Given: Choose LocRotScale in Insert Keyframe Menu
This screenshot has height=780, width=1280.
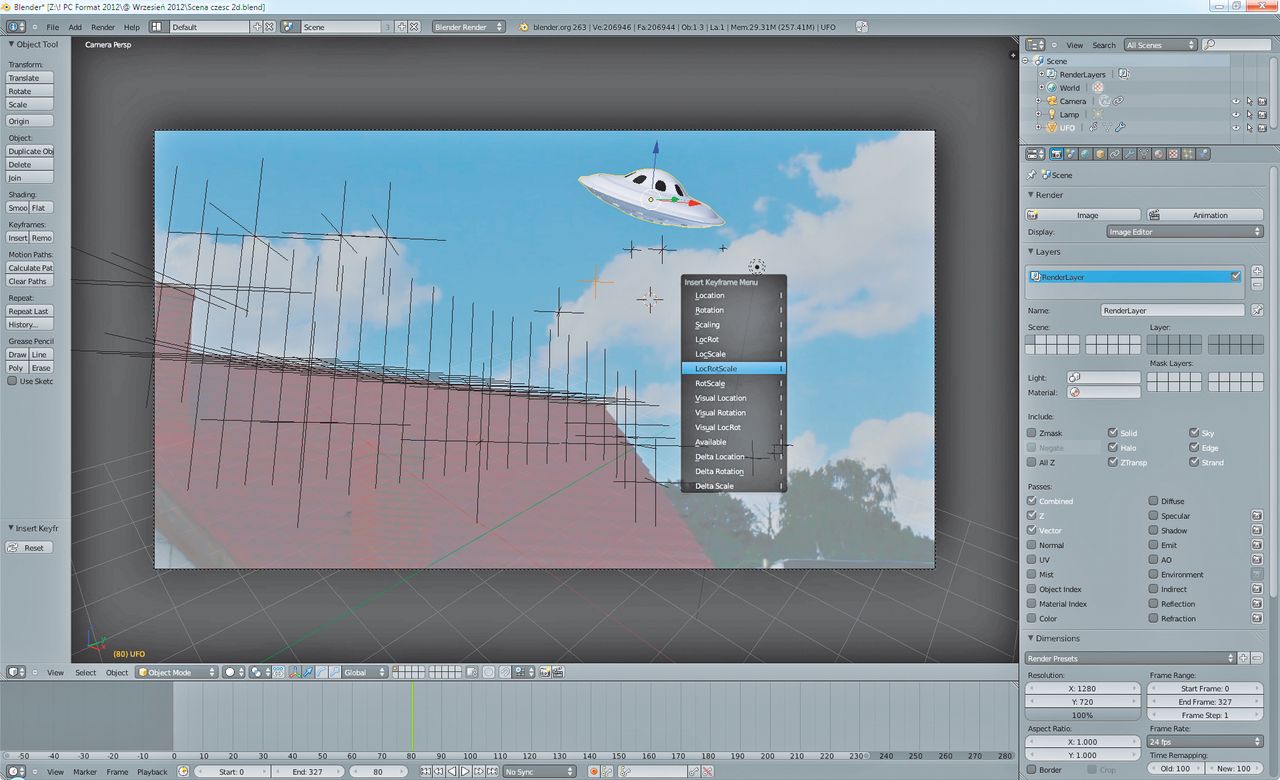Looking at the screenshot, I should pyautogui.click(x=734, y=369).
